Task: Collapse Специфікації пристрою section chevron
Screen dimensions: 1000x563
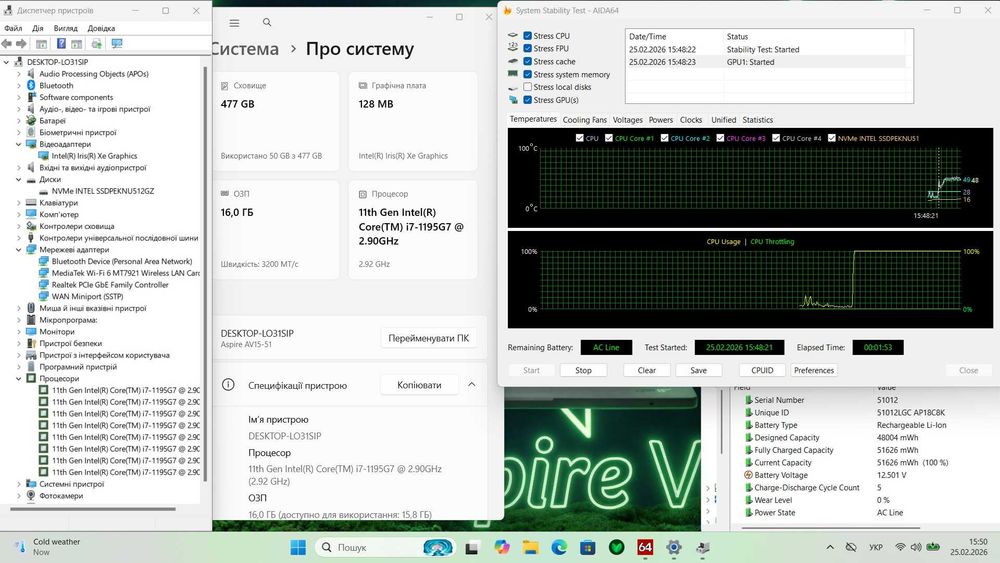Action: 471,384
